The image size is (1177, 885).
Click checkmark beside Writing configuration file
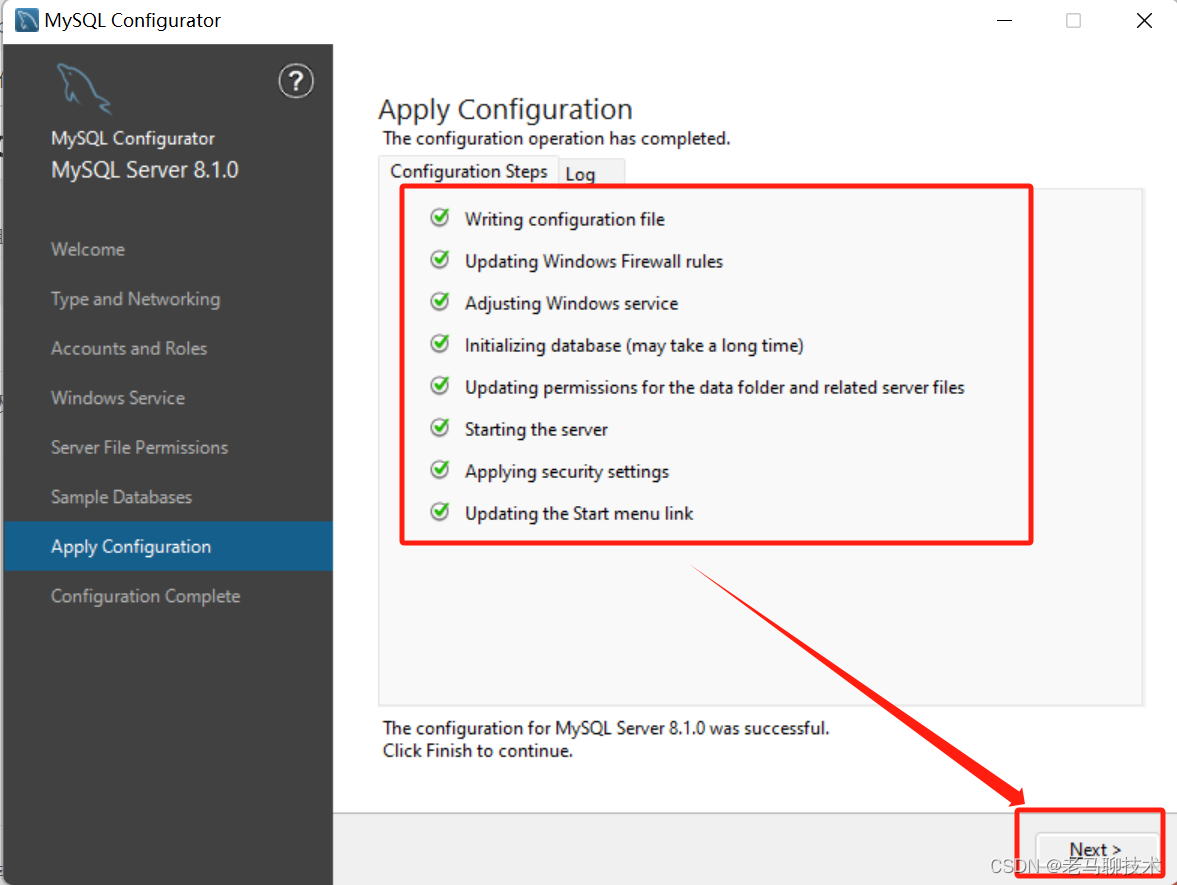coord(440,218)
